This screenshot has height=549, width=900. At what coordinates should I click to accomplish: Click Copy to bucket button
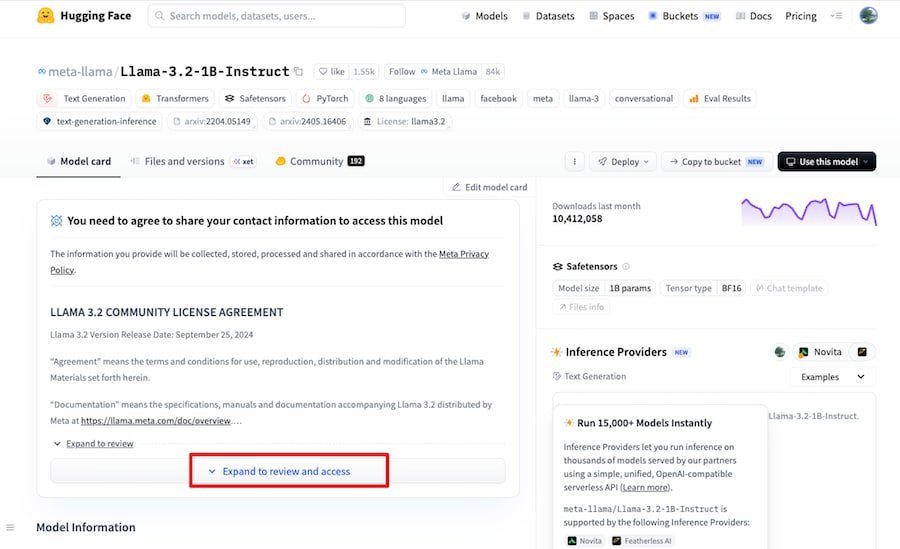pos(716,161)
